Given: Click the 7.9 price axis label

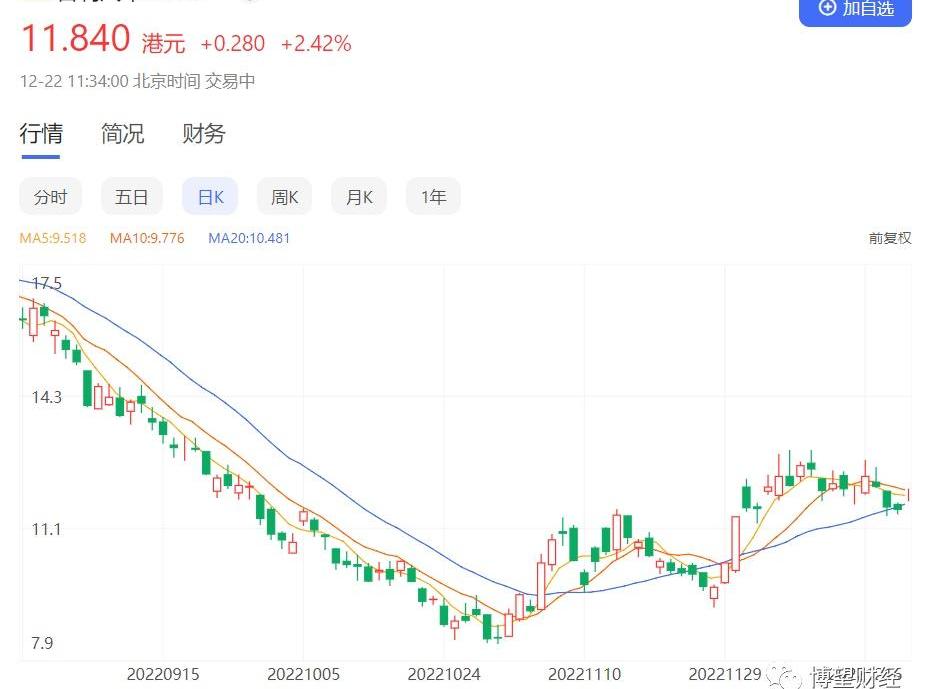Looking at the screenshot, I should tap(42, 643).
